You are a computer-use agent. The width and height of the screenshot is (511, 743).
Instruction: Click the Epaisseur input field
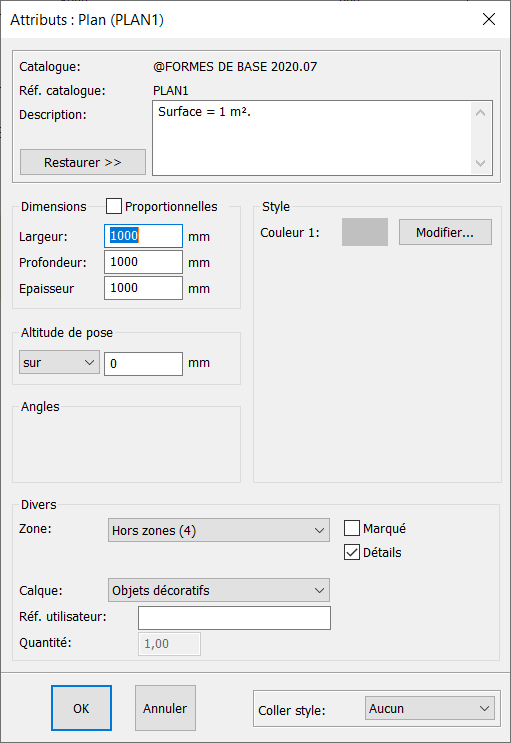pos(143,288)
